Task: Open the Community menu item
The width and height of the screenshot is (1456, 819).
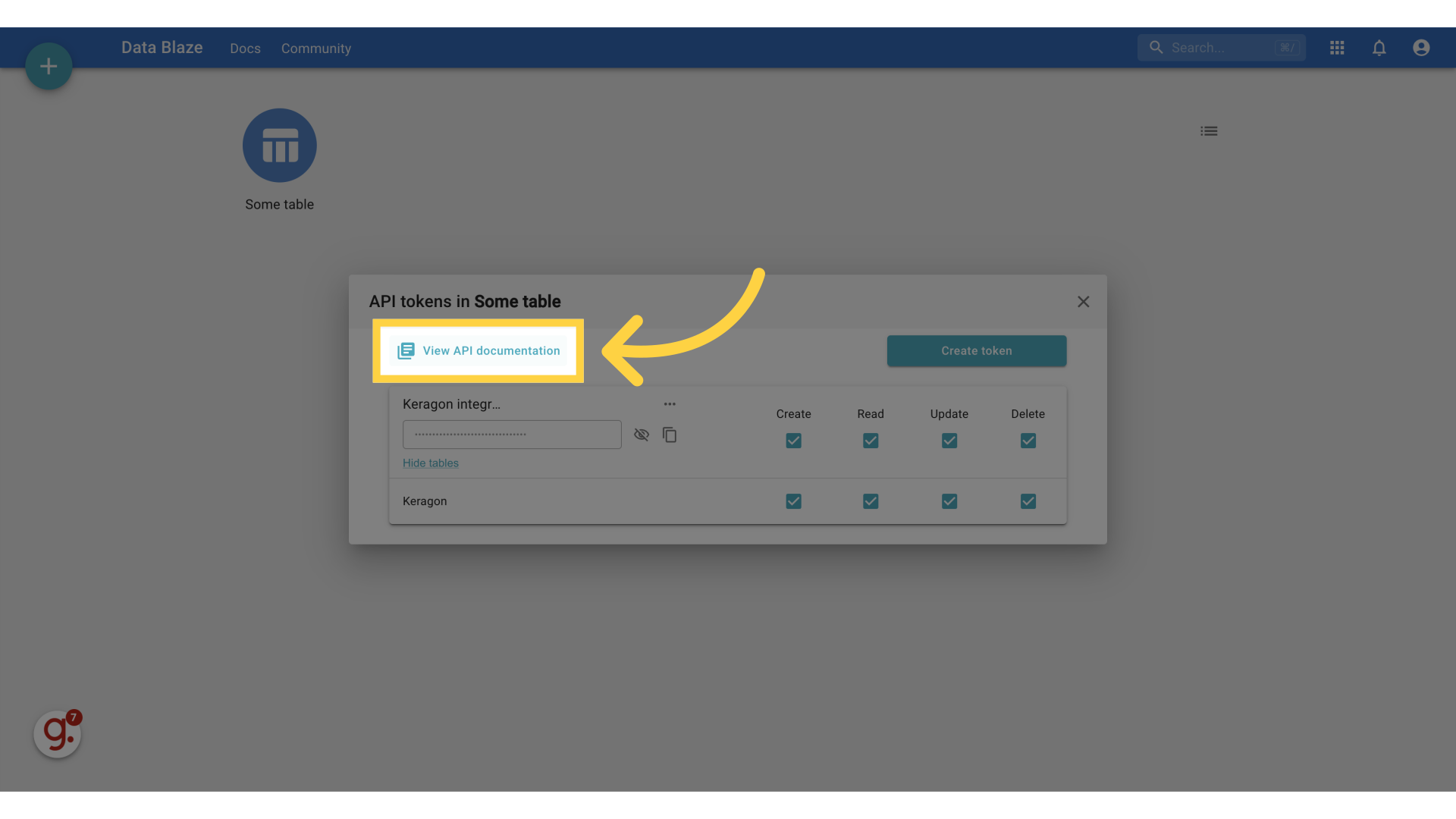Action: (x=316, y=48)
